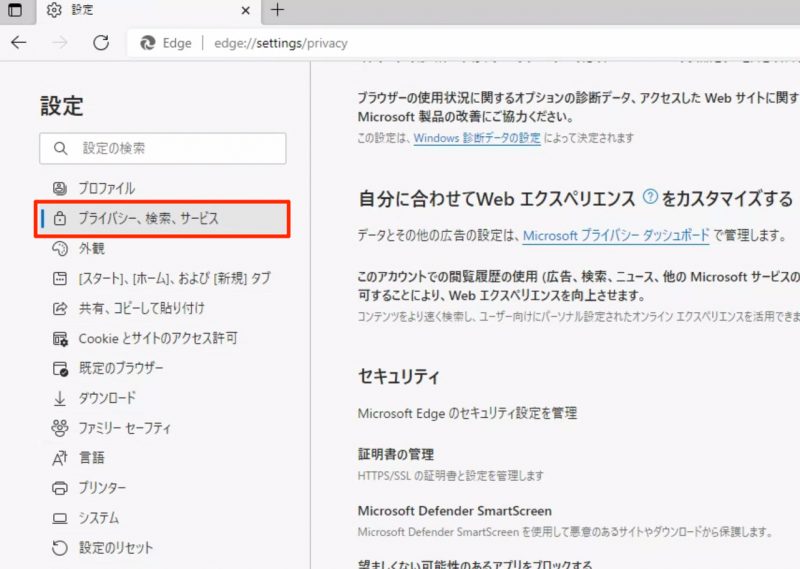Click the default browser icon

click(x=60, y=368)
